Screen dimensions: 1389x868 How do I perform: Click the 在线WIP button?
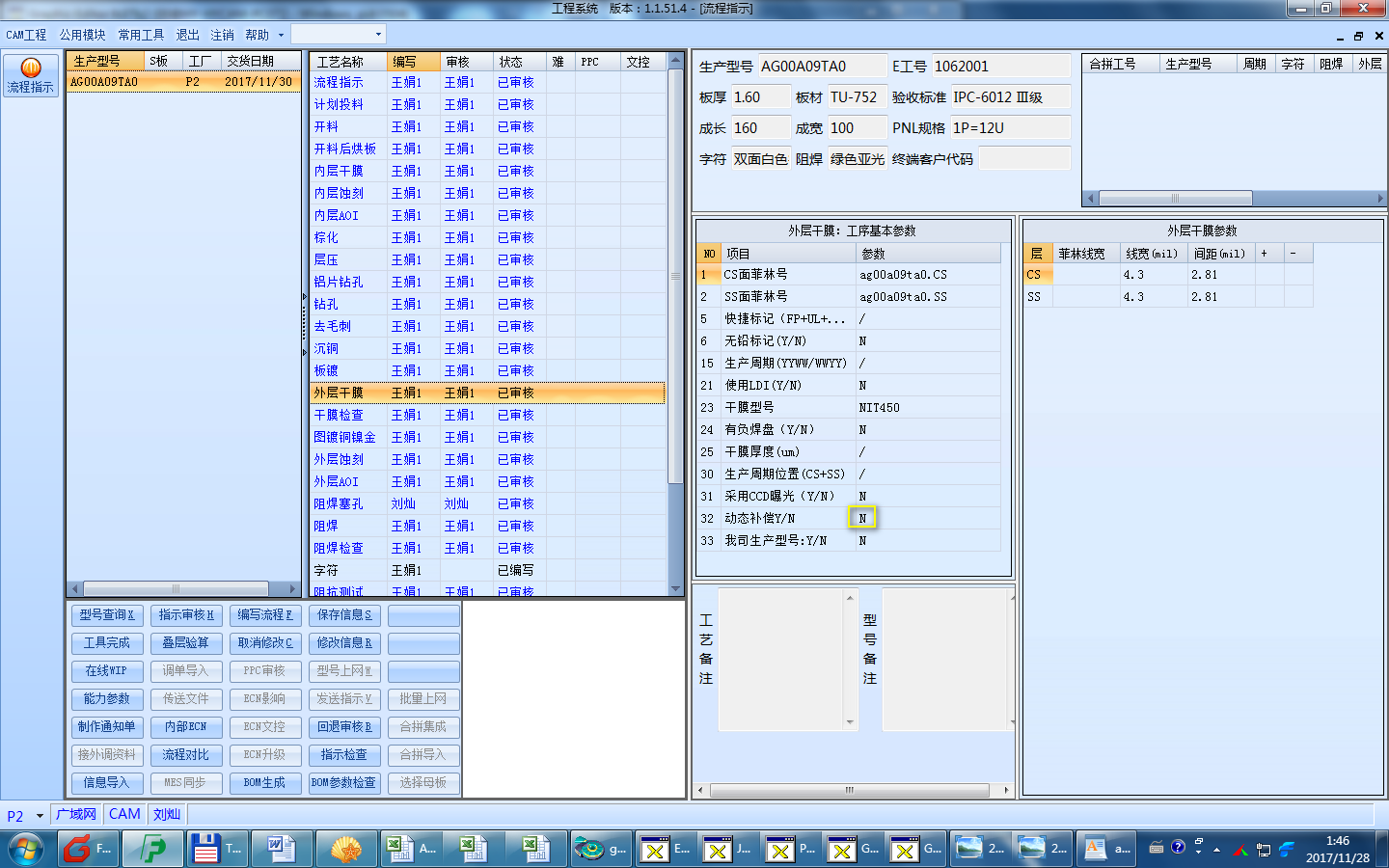pos(107,671)
